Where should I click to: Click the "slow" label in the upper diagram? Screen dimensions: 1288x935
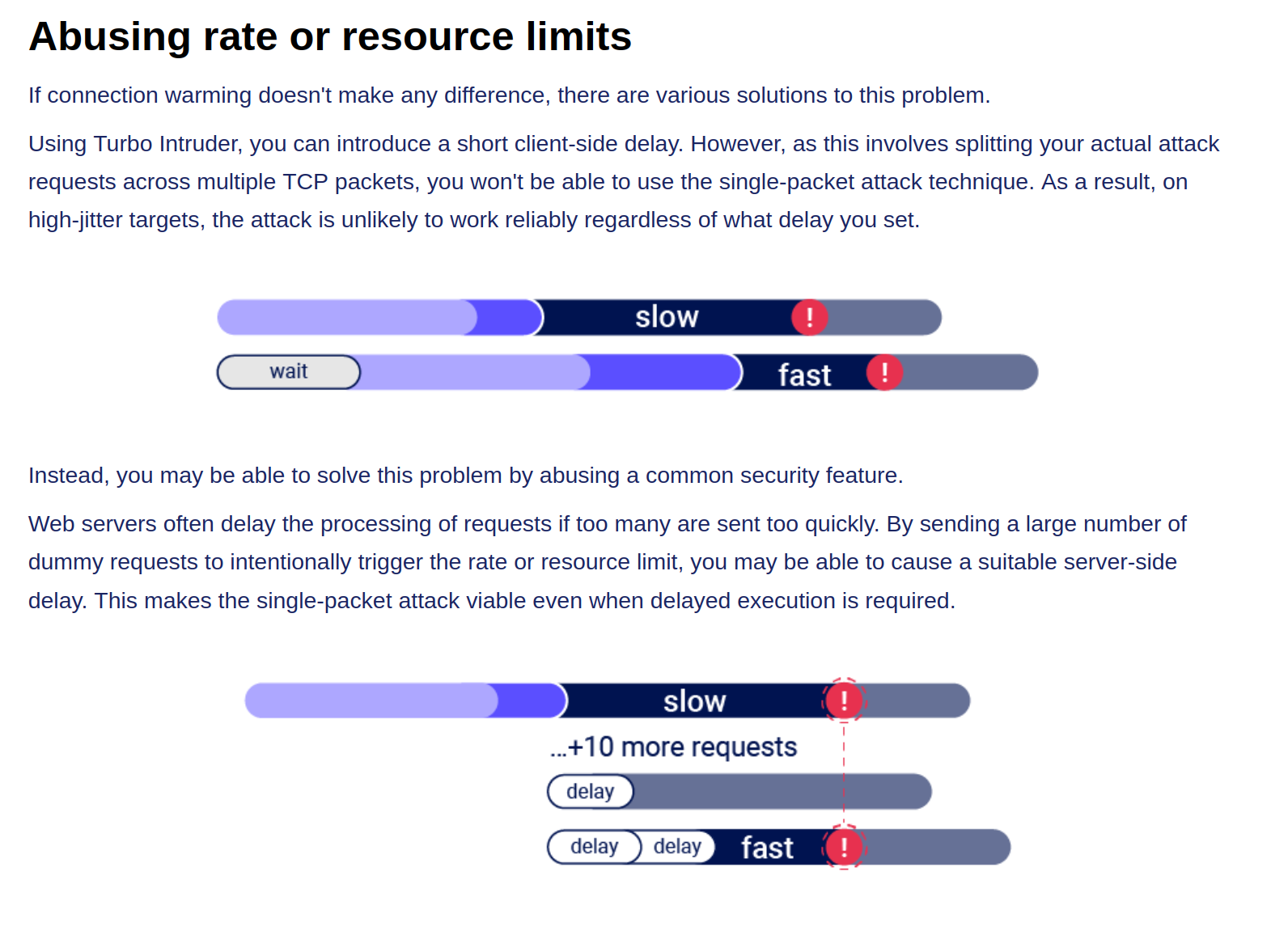[x=666, y=317]
